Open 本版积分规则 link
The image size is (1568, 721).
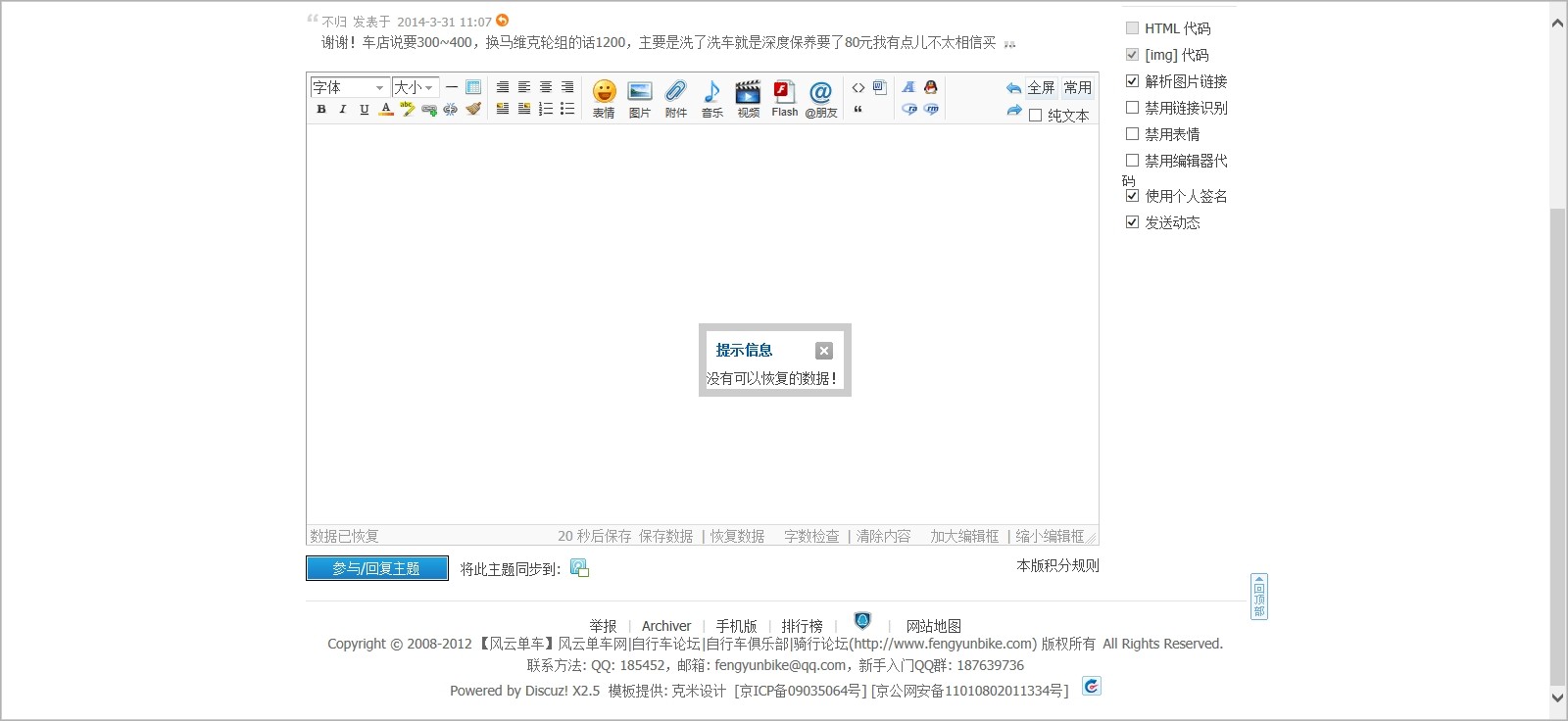tap(1057, 565)
